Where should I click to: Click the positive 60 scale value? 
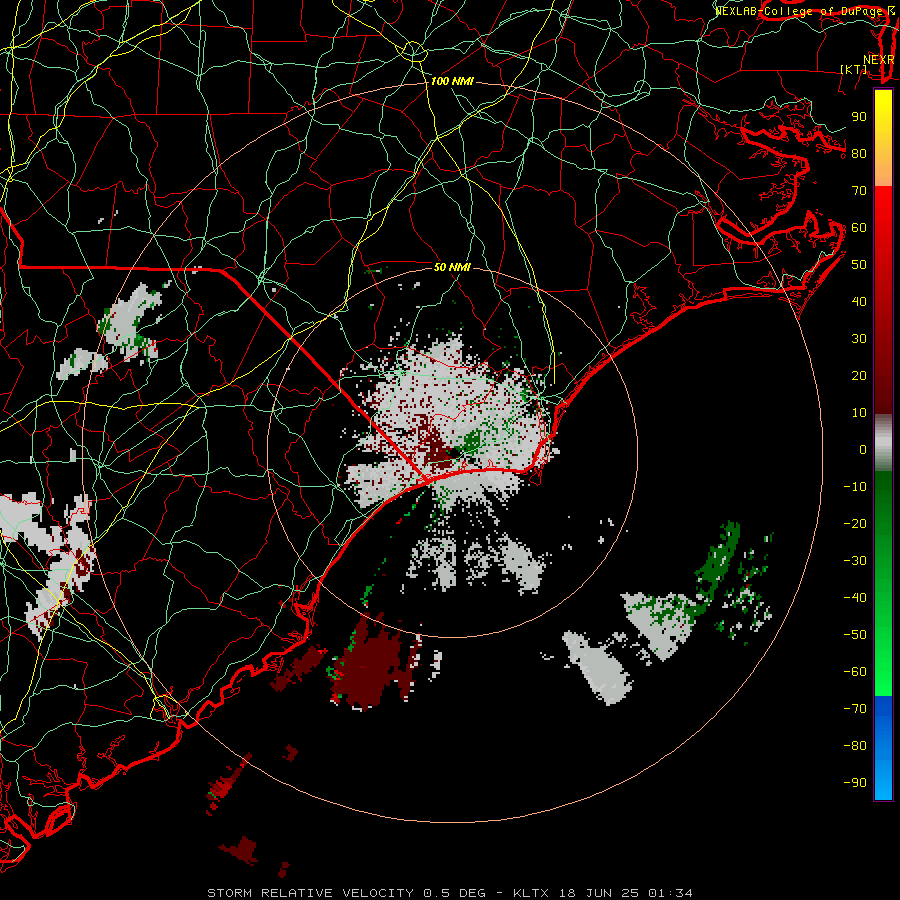pos(859,228)
